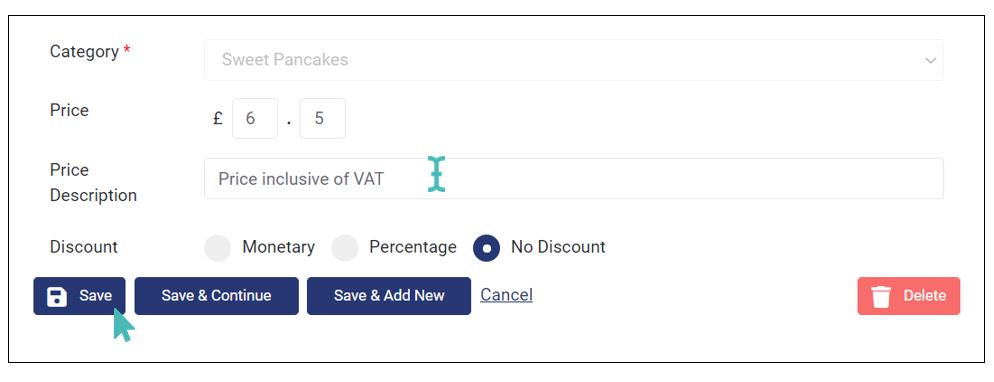Focus the pence price field showing 5
Image resolution: width=994 pixels, height=382 pixels.
323,118
